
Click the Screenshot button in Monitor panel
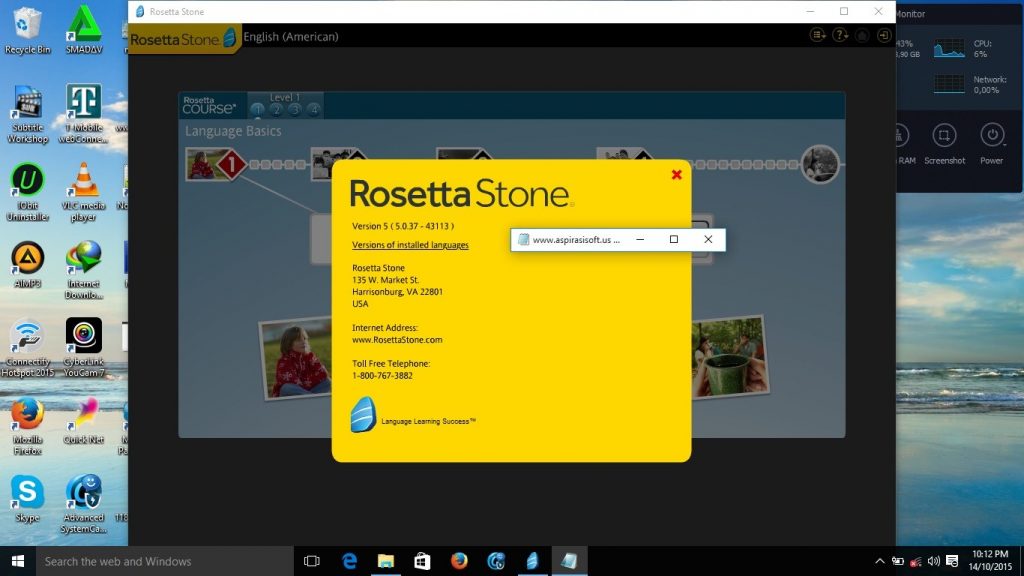coord(944,144)
